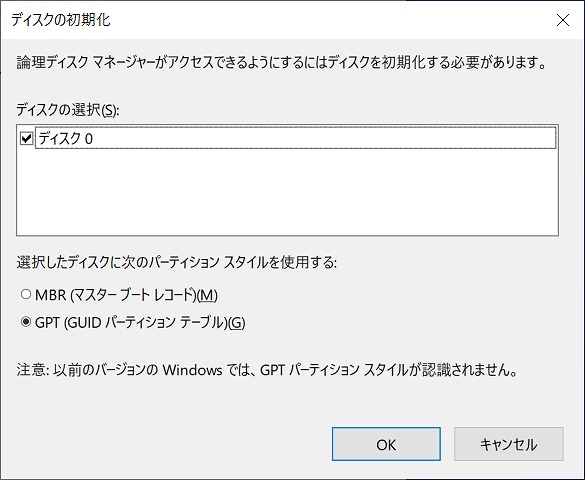
Task: Click the (G) accelerator on the GPT option
Action: pyautogui.click(x=237, y=323)
